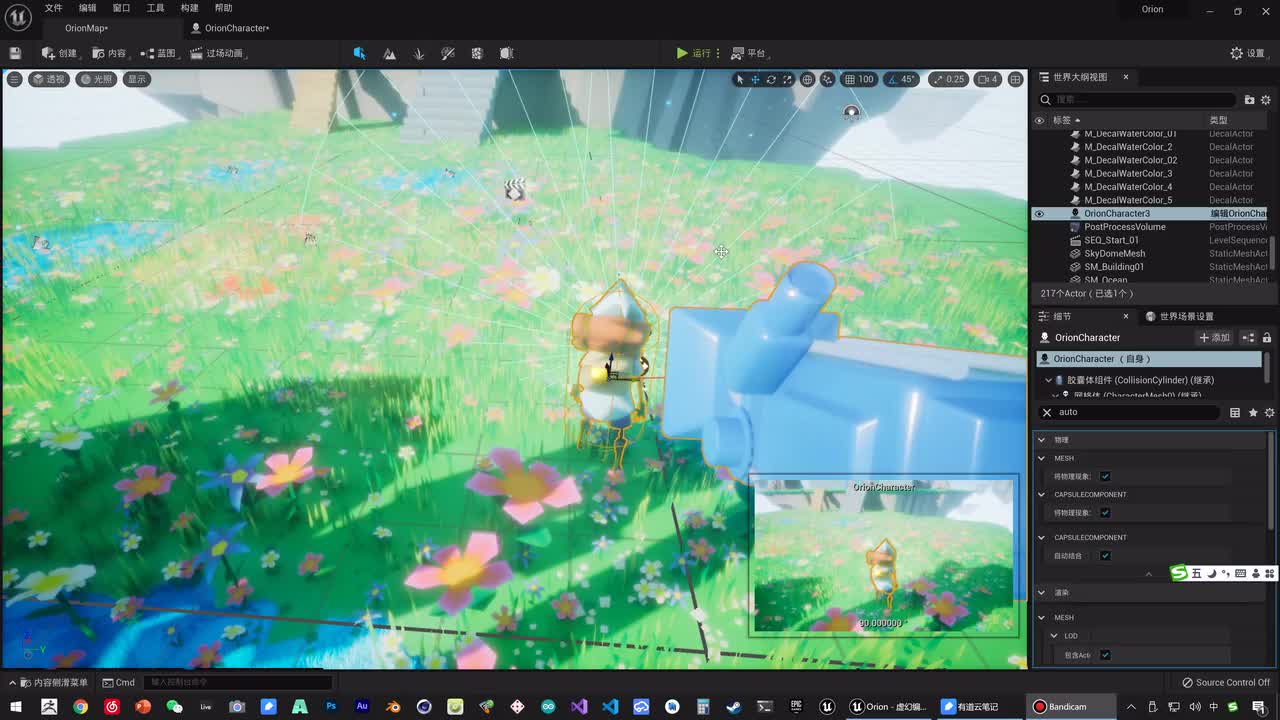Collapse the 物理 (Physics) category
The image size is (1280, 720).
[x=1041, y=440]
